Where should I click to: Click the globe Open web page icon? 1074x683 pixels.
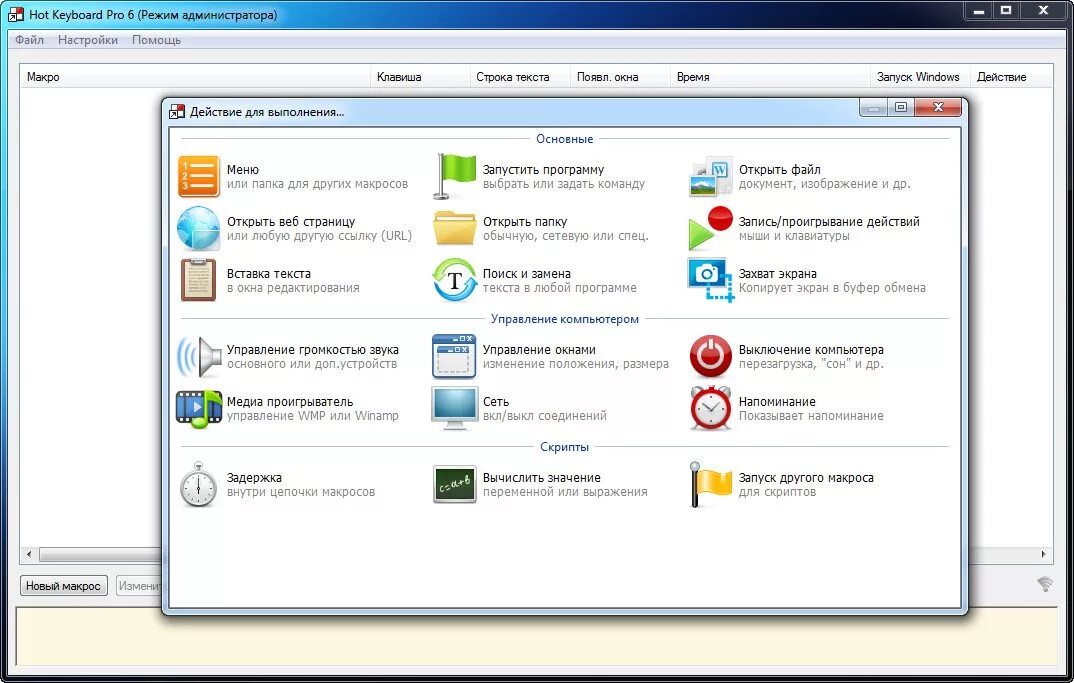(x=199, y=228)
